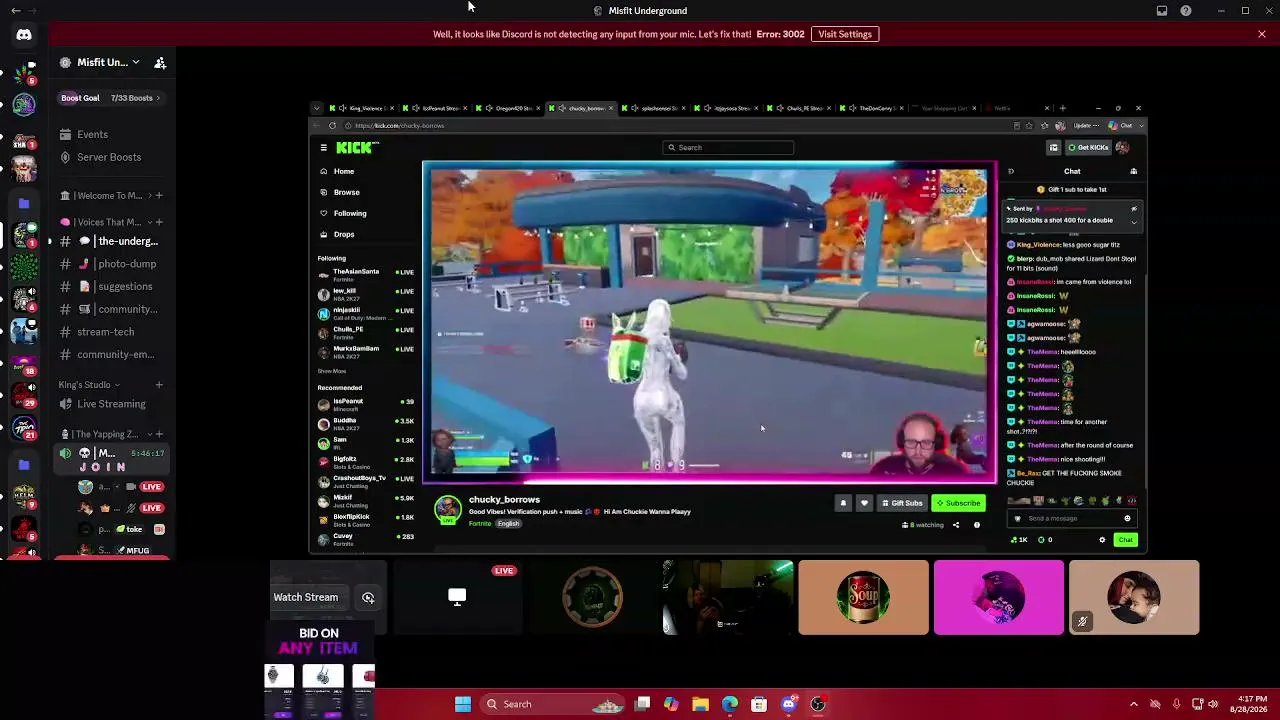
Task: Show hidden icons in system tray
Action: coord(1133,704)
